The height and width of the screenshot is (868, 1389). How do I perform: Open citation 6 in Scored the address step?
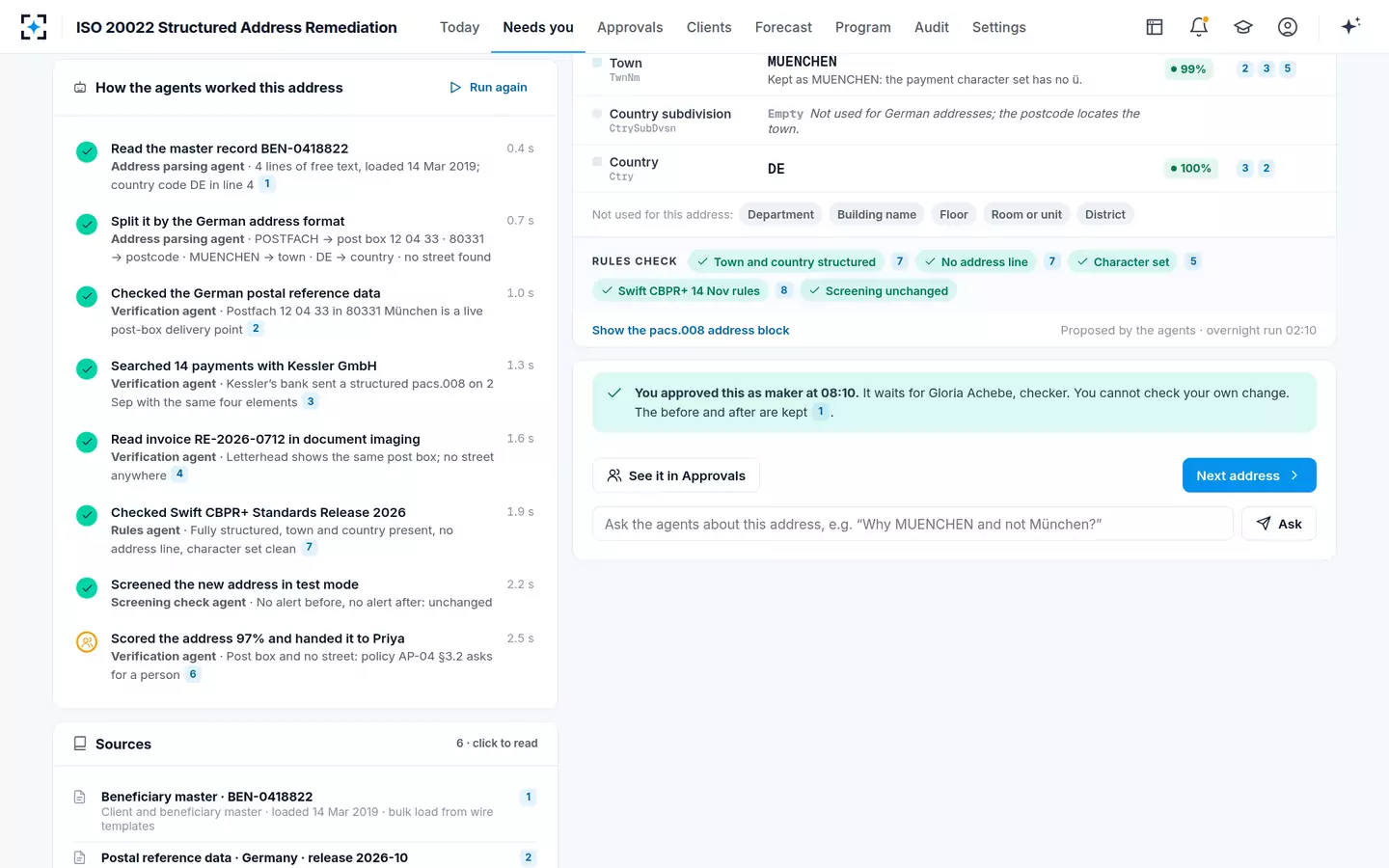(193, 674)
